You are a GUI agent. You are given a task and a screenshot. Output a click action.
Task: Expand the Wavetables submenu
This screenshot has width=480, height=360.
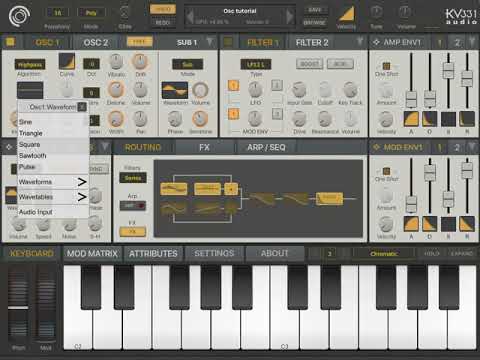[53, 197]
